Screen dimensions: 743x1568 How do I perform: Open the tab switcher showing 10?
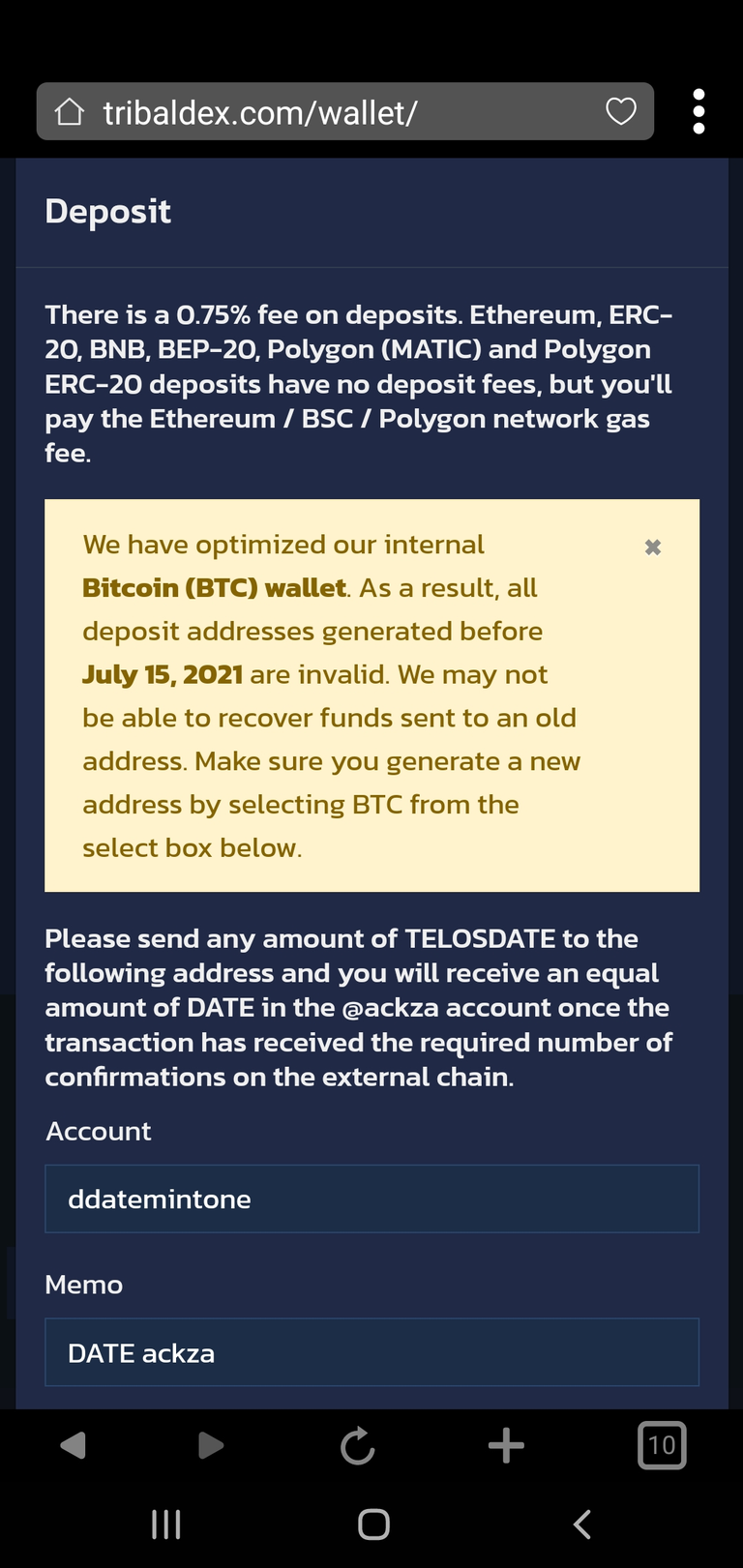coord(662,1445)
